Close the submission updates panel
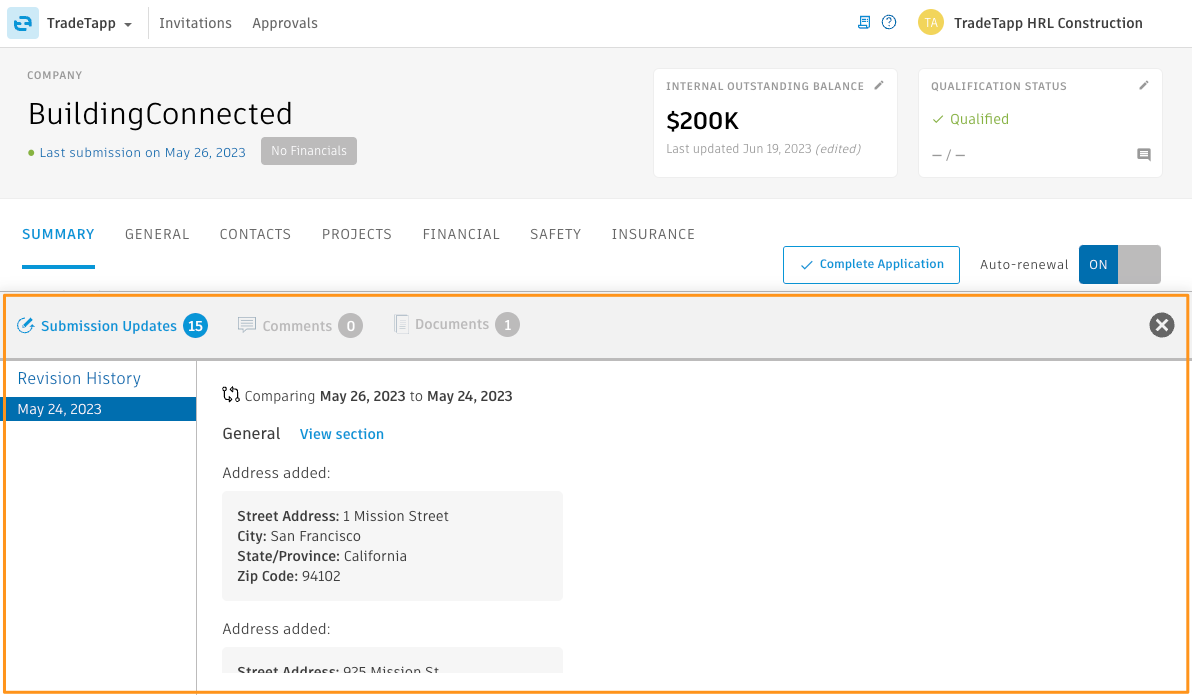This screenshot has width=1192, height=695. coord(1162,325)
